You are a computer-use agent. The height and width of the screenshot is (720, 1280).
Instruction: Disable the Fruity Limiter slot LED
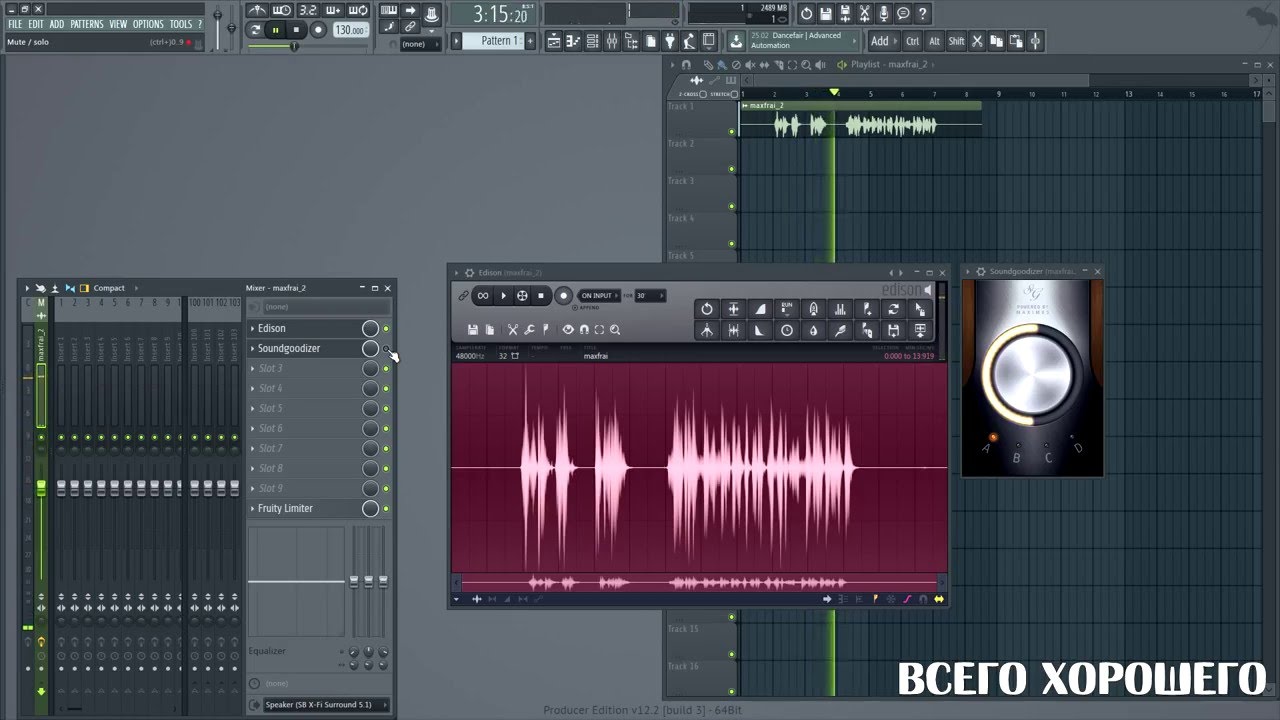coord(387,509)
